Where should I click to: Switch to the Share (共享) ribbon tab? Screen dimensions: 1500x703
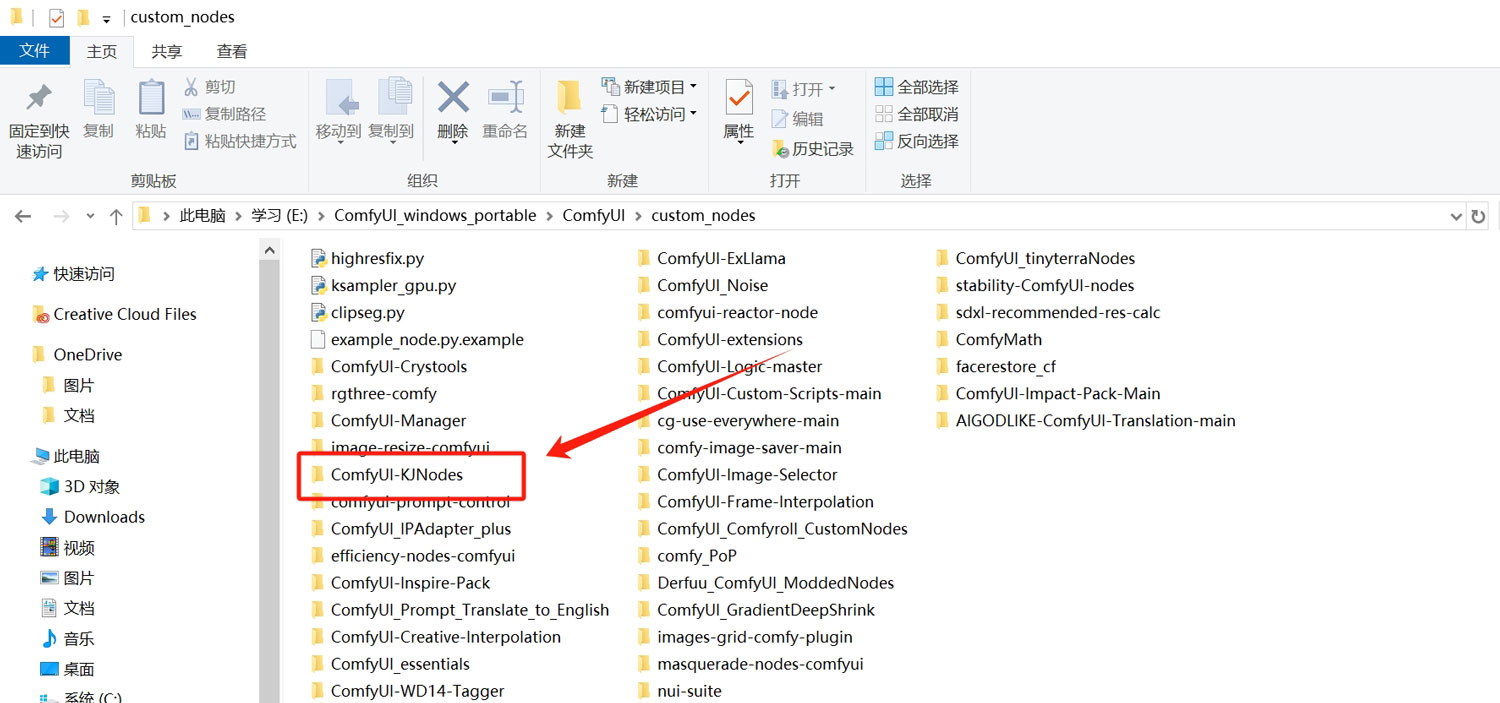(167, 51)
